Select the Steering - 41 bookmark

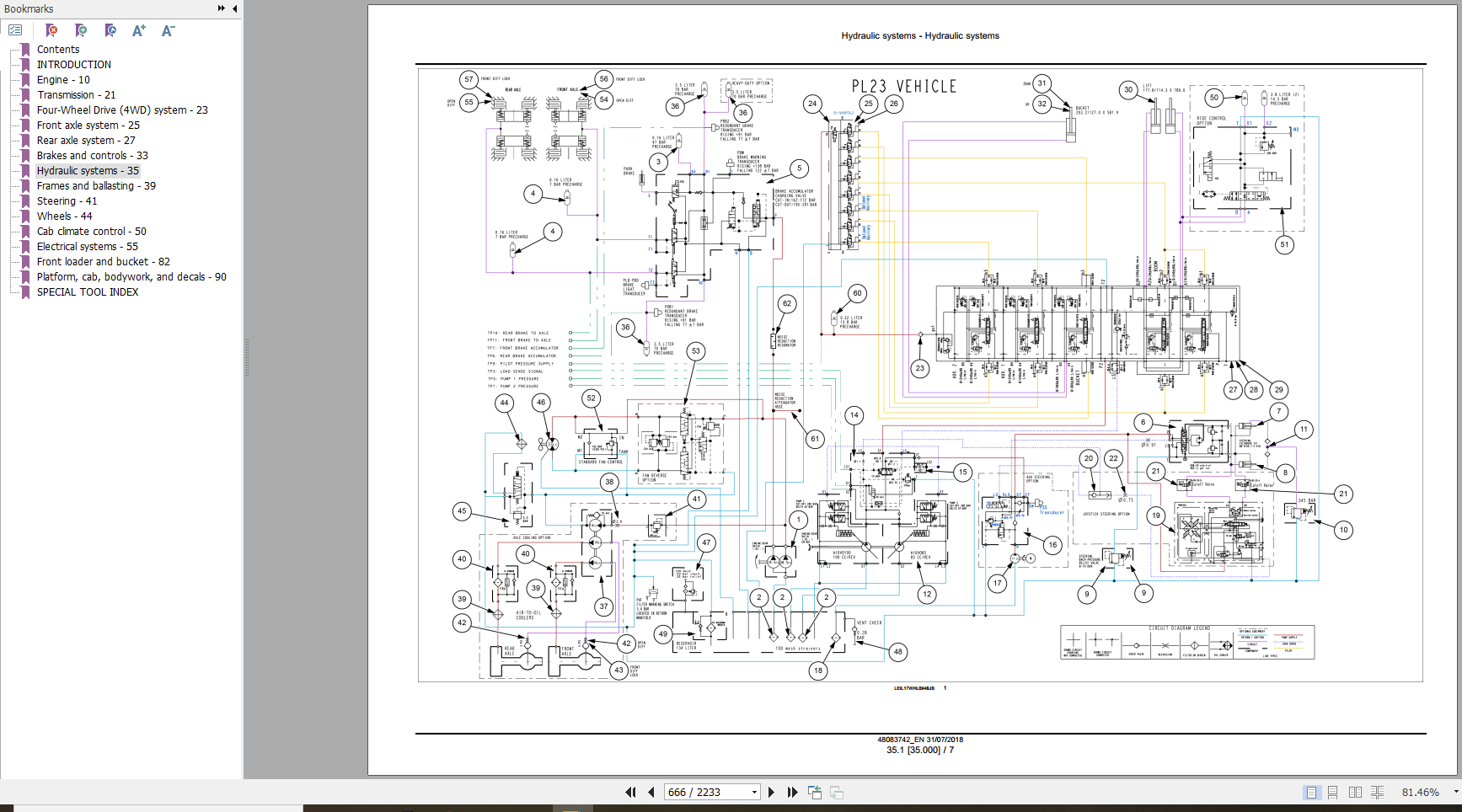click(67, 200)
